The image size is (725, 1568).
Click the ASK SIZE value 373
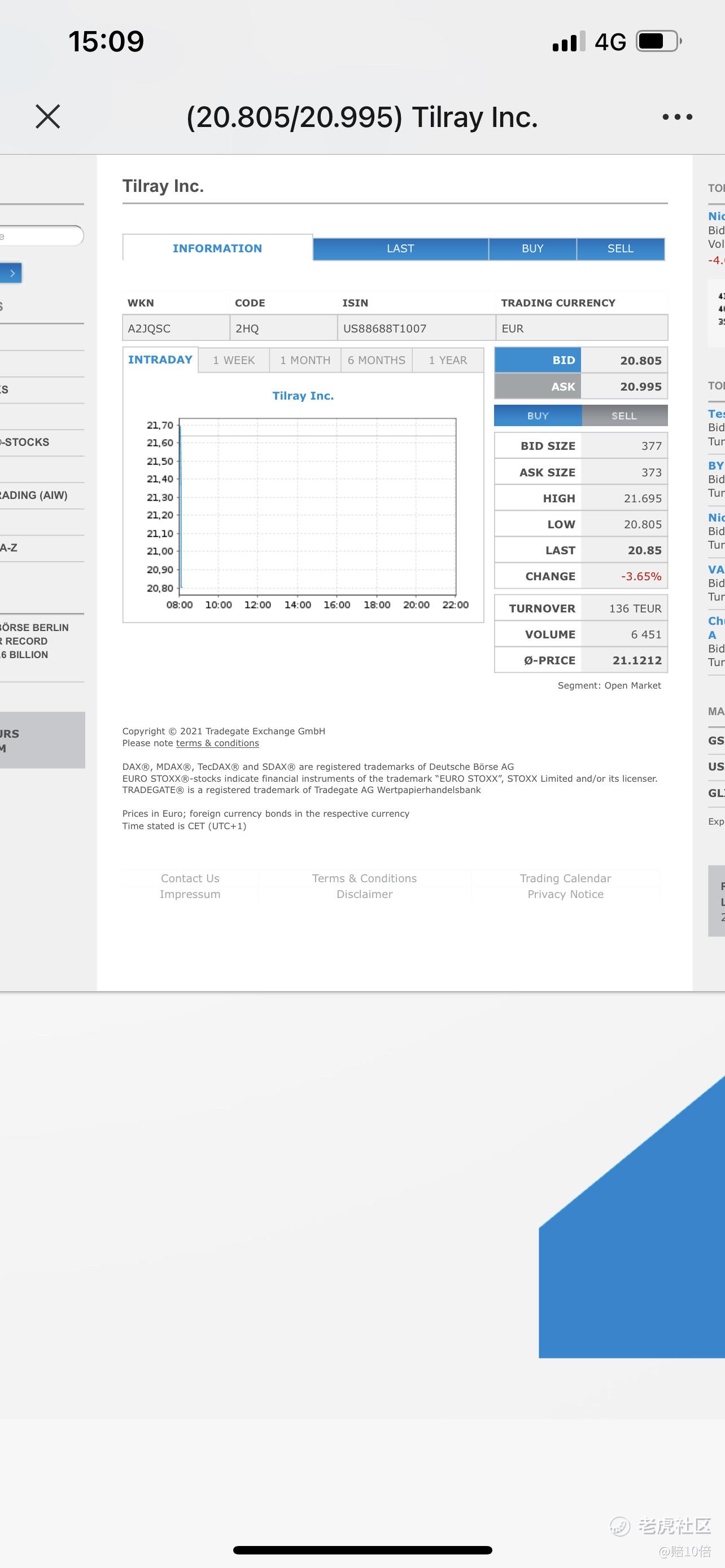click(652, 472)
